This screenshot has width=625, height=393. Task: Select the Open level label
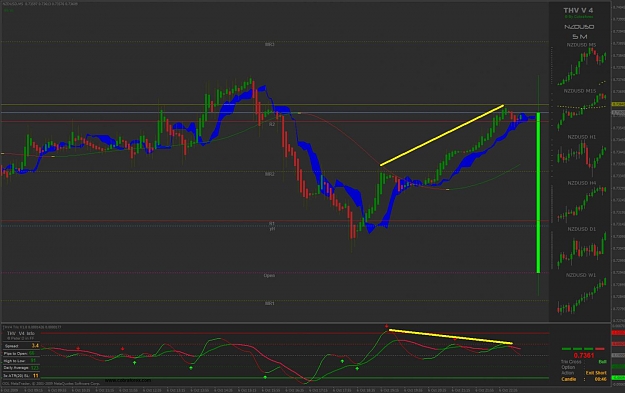pyautogui.click(x=269, y=275)
